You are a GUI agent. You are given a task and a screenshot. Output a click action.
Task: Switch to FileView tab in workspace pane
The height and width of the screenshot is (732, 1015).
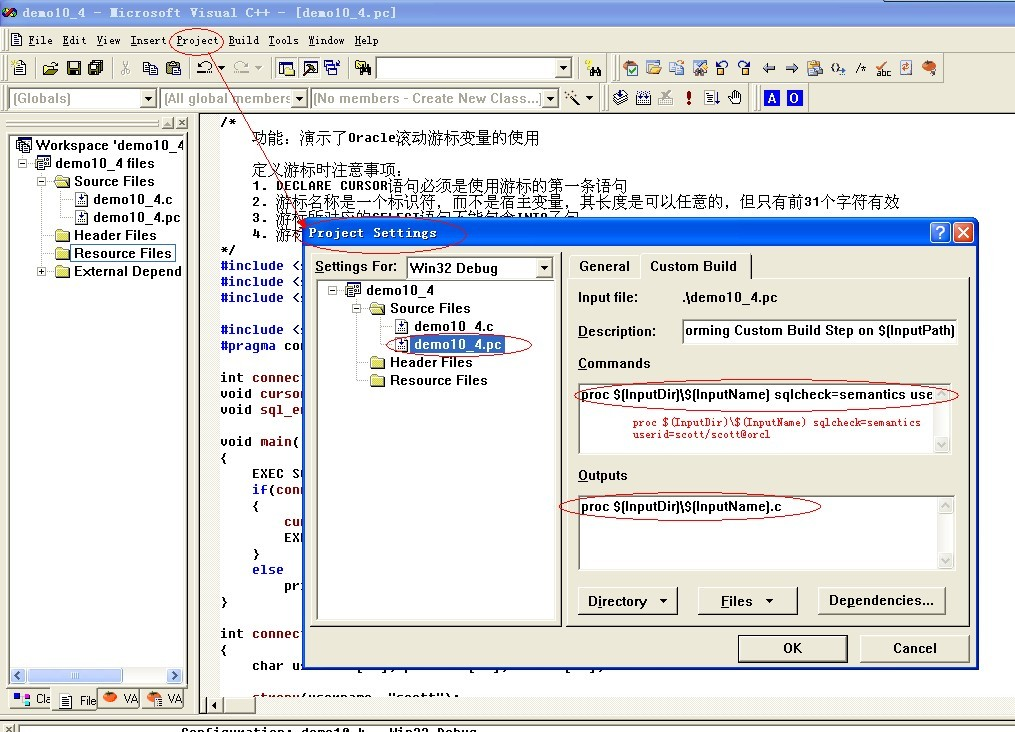coord(77,700)
